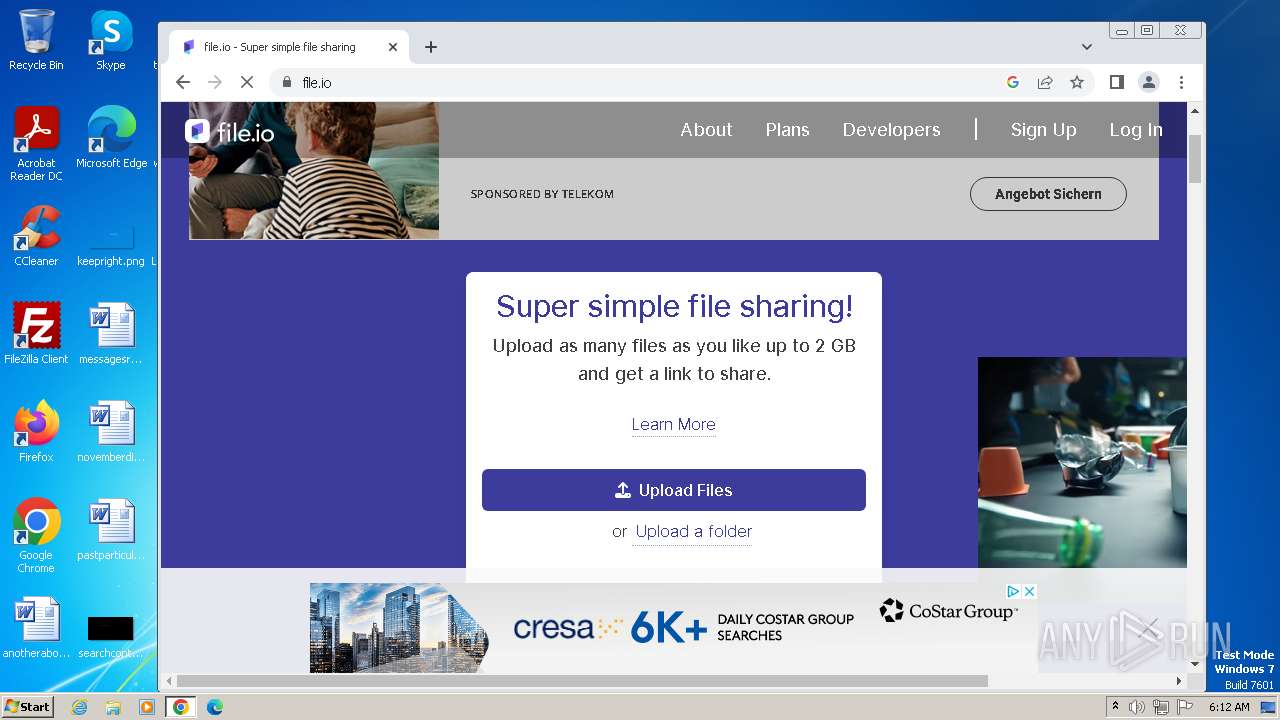Click the vertical scrollbar thumb
The width and height of the screenshot is (1280, 720).
tap(1195, 158)
